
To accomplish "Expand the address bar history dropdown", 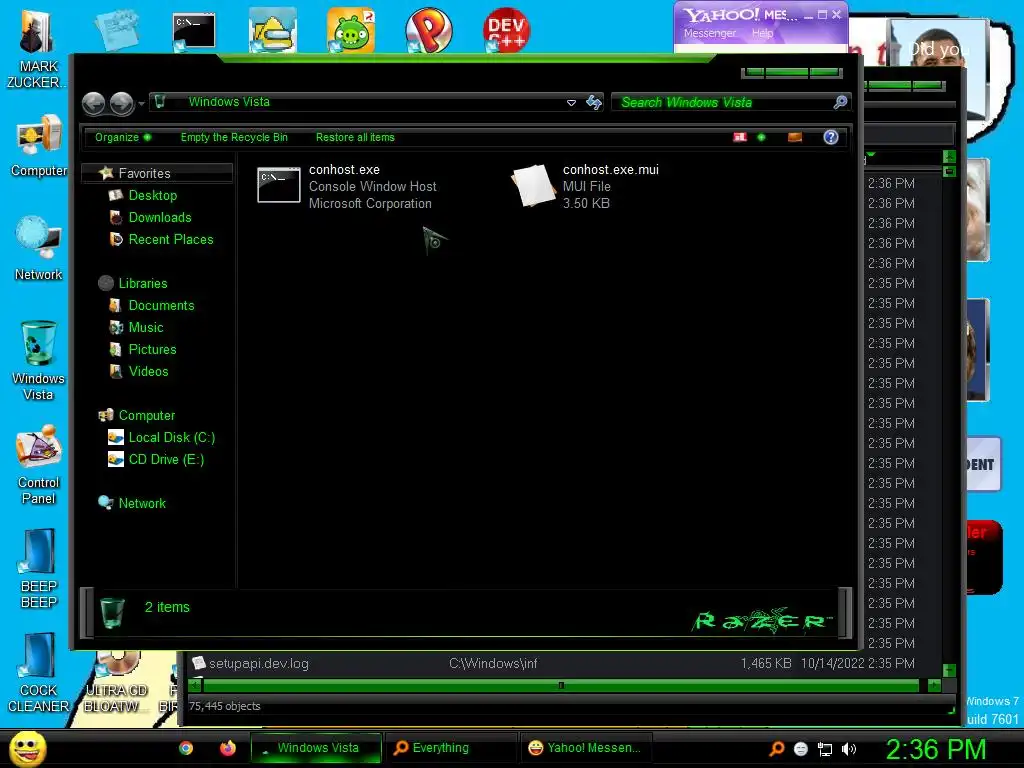I will point(571,103).
